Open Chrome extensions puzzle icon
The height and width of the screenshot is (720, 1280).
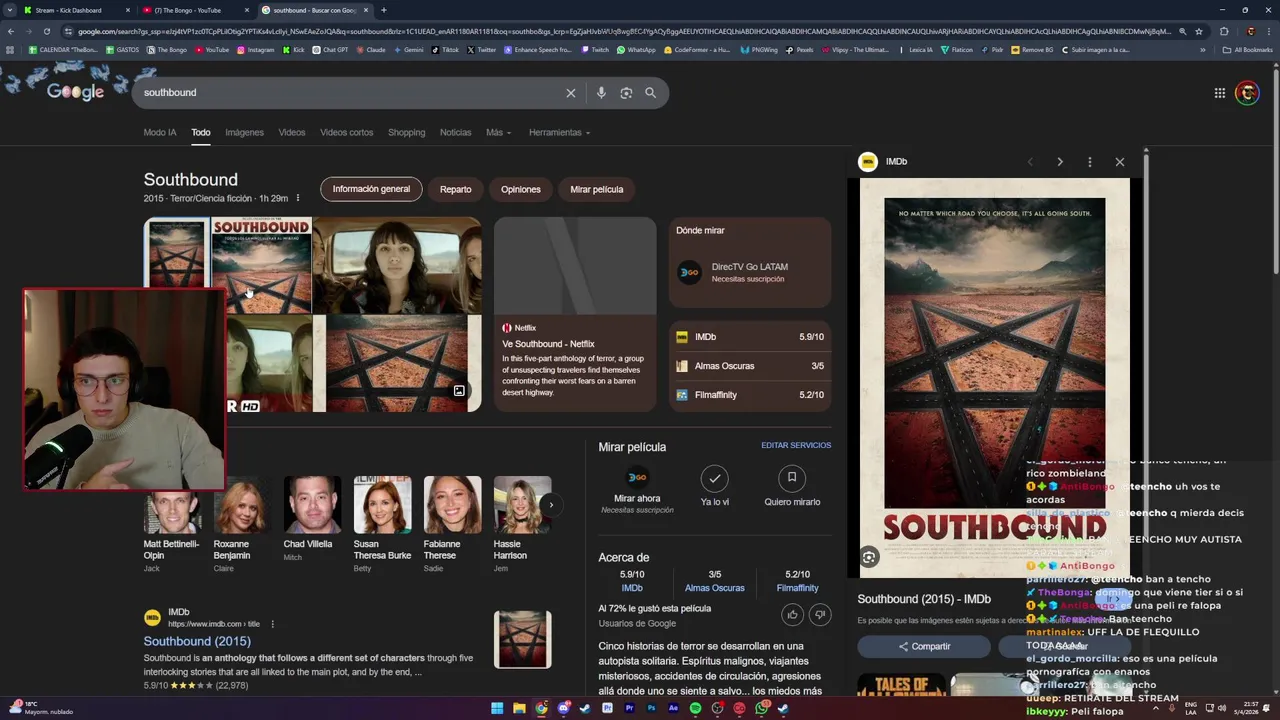[1224, 31]
